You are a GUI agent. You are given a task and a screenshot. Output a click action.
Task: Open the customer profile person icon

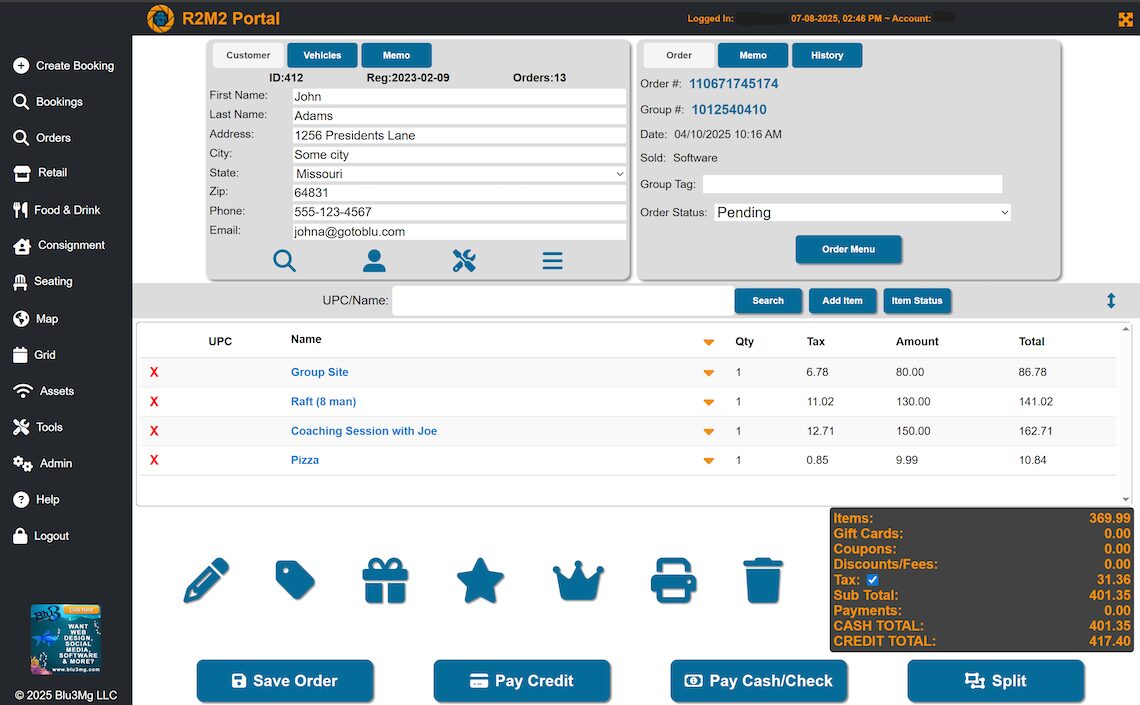(x=374, y=261)
